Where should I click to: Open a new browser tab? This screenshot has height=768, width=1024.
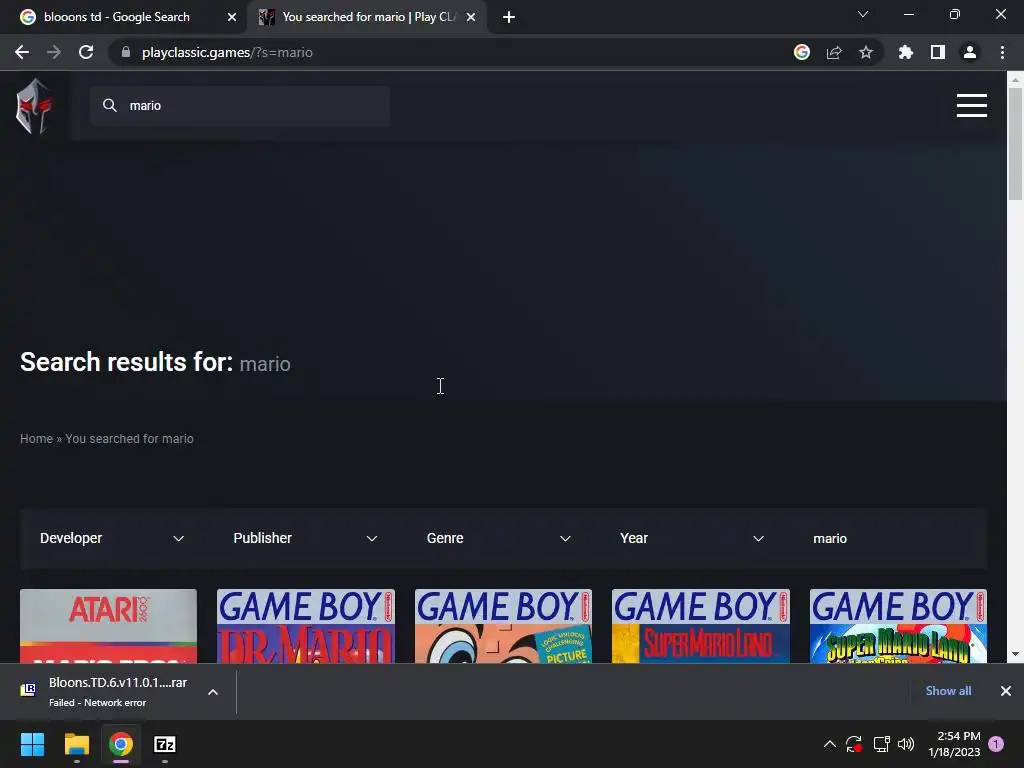509,17
